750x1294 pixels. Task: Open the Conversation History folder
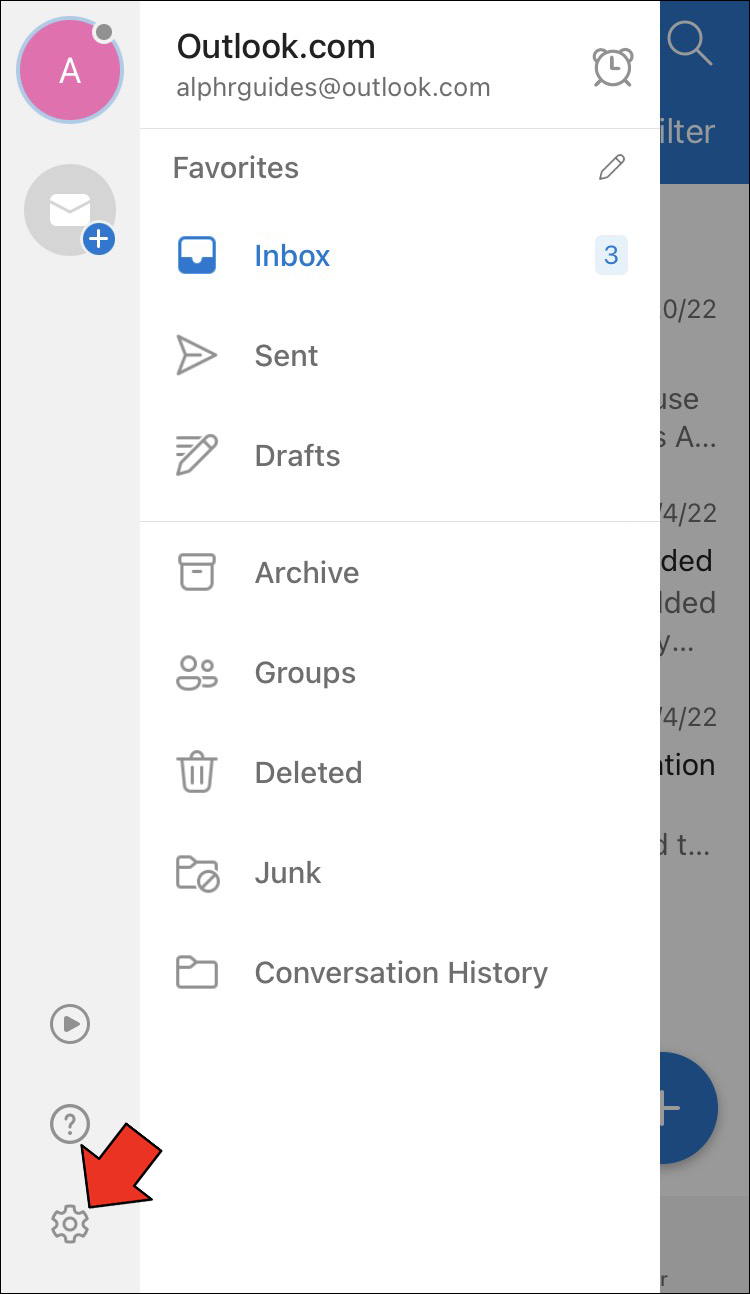(x=401, y=973)
